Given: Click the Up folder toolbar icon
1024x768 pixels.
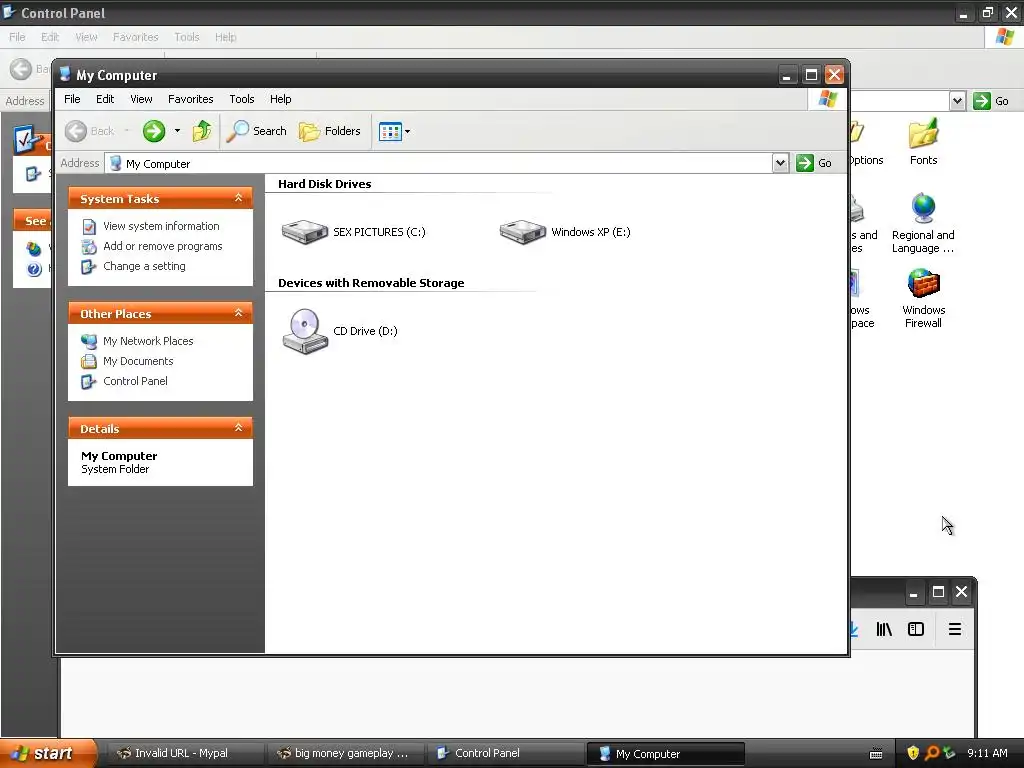Looking at the screenshot, I should (202, 131).
